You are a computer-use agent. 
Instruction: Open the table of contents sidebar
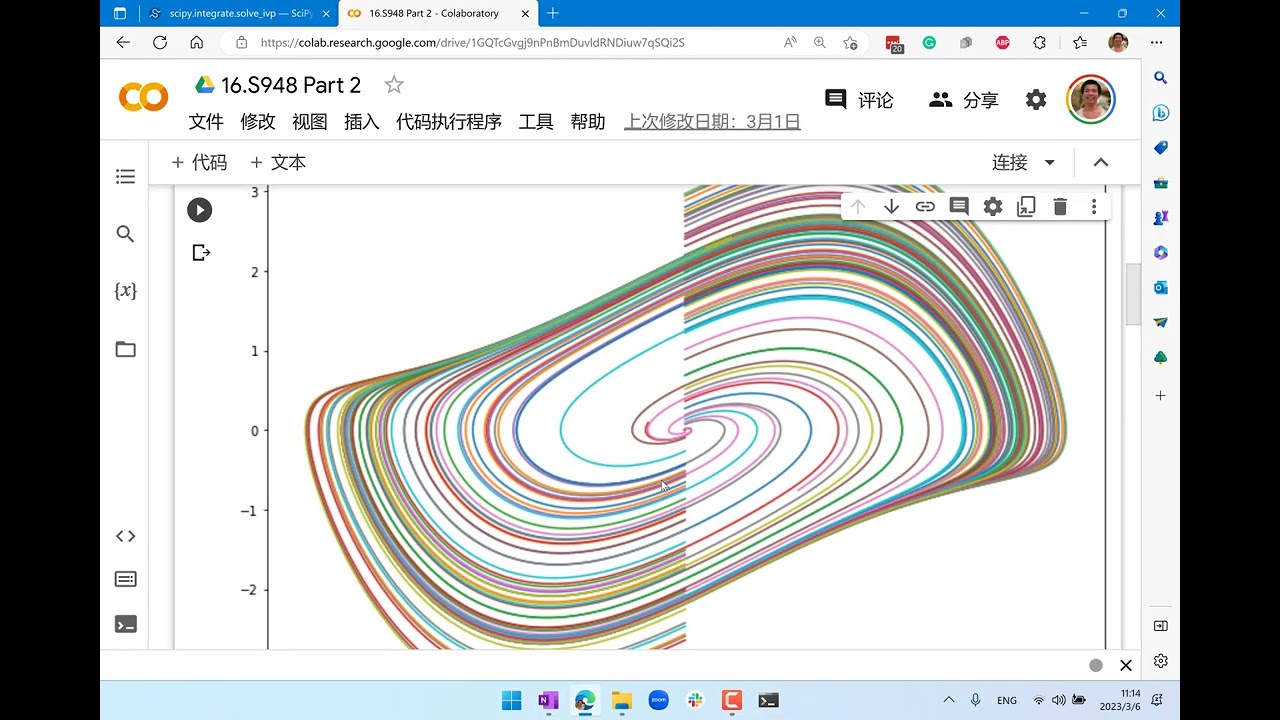click(x=125, y=176)
